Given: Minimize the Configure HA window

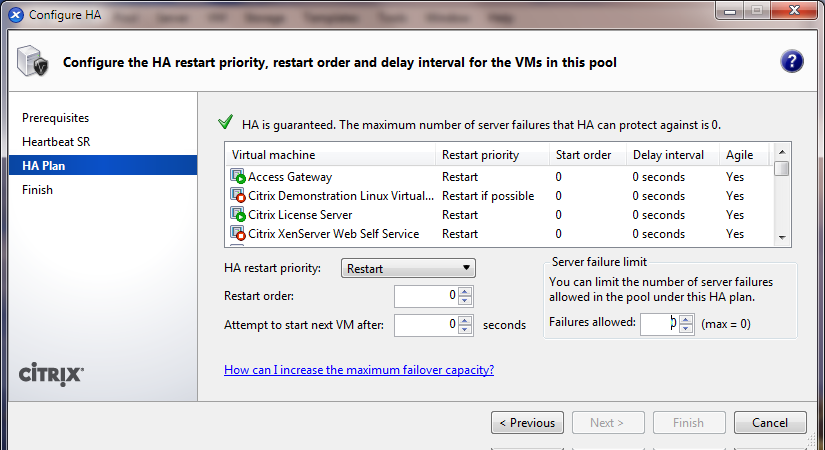Looking at the screenshot, I should (729, 11).
